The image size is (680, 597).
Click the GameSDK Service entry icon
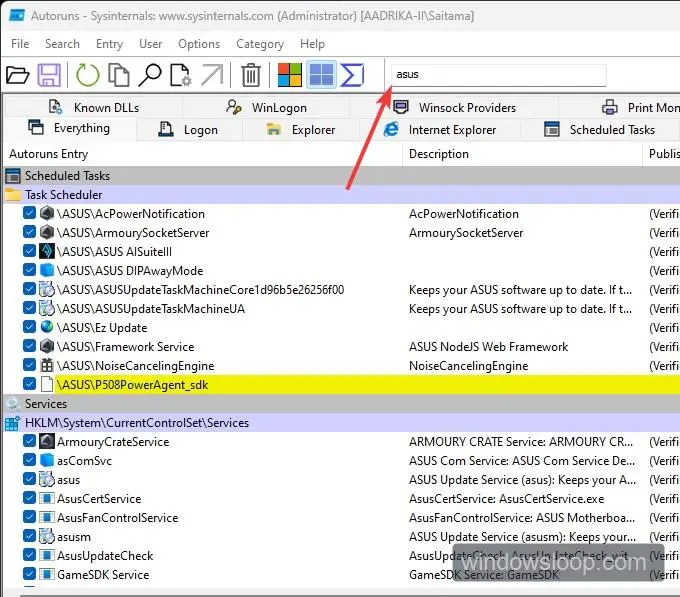47,574
